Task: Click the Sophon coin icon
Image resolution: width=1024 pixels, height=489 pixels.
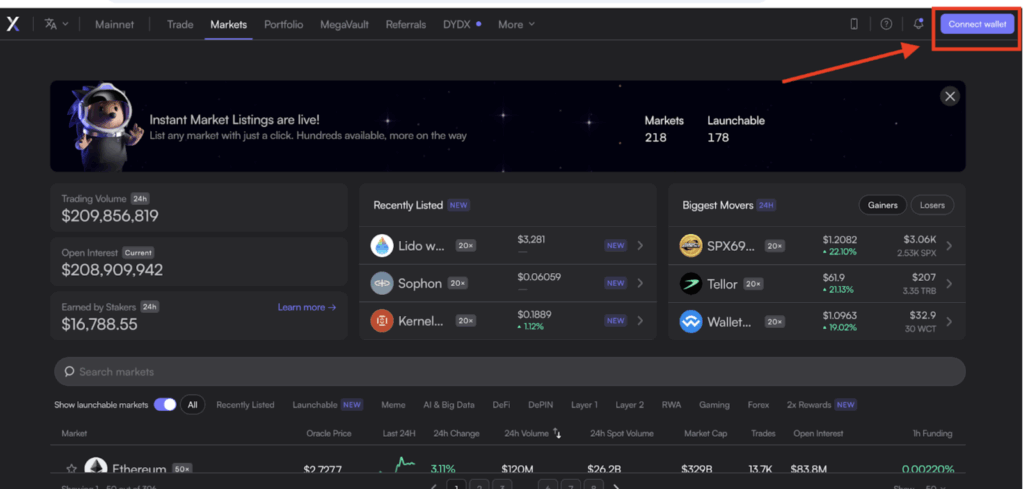Action: click(x=381, y=283)
